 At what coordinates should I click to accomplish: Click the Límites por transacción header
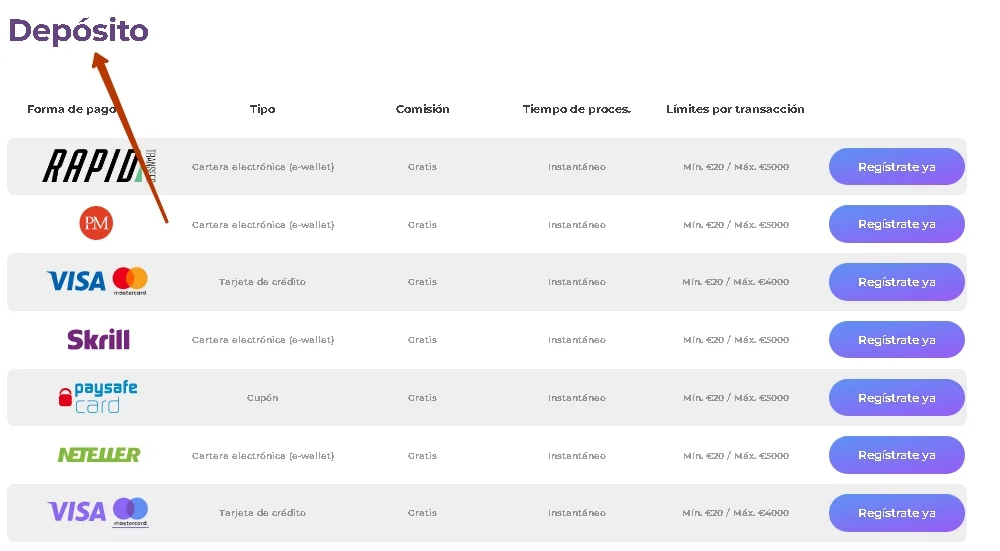(735, 109)
